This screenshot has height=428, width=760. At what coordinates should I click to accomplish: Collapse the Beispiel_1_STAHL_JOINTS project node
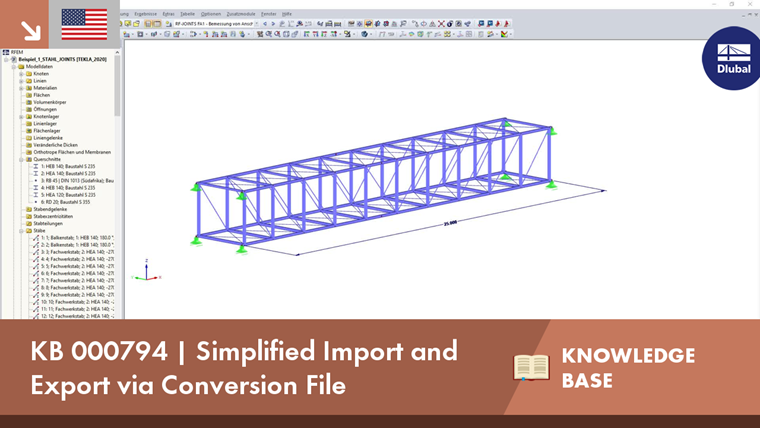tap(7, 59)
